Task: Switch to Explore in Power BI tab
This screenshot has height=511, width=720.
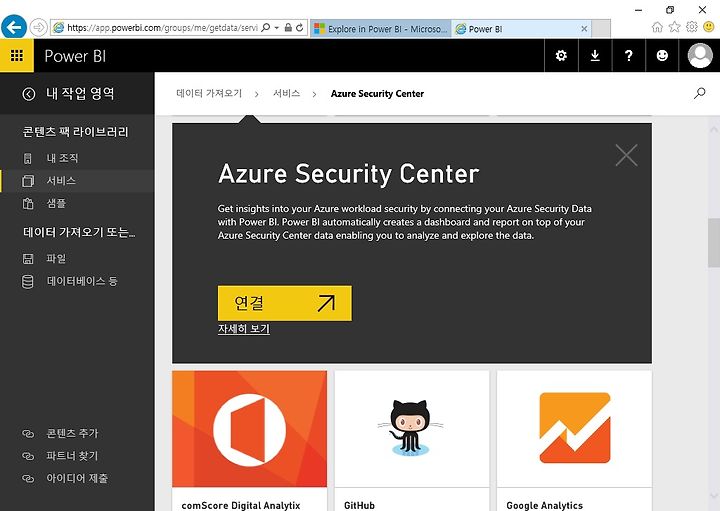Action: coord(381,29)
